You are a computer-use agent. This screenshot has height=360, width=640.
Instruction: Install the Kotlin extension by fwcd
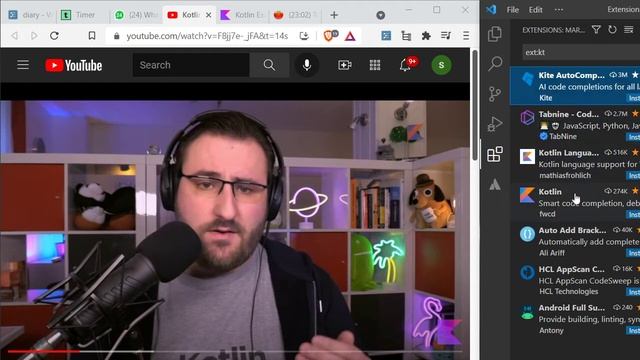[x=633, y=214]
